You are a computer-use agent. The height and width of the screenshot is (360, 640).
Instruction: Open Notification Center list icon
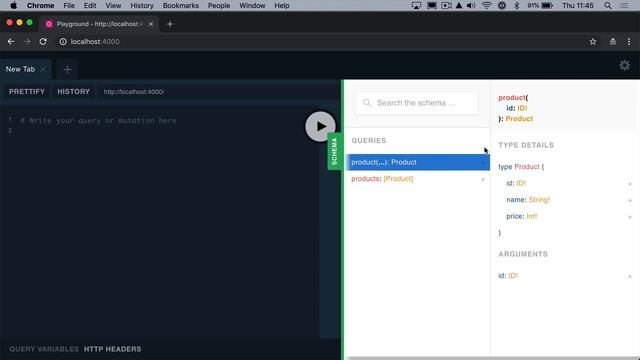[x=624, y=6]
